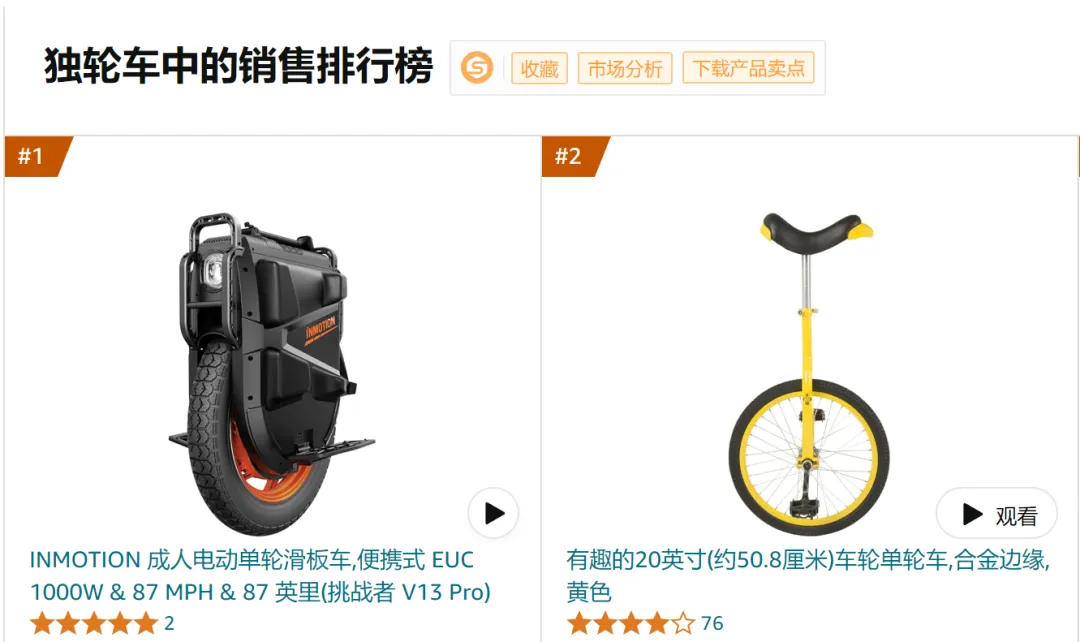
Task: Click the five-star rating of INMOTION product
Action: 94,623
